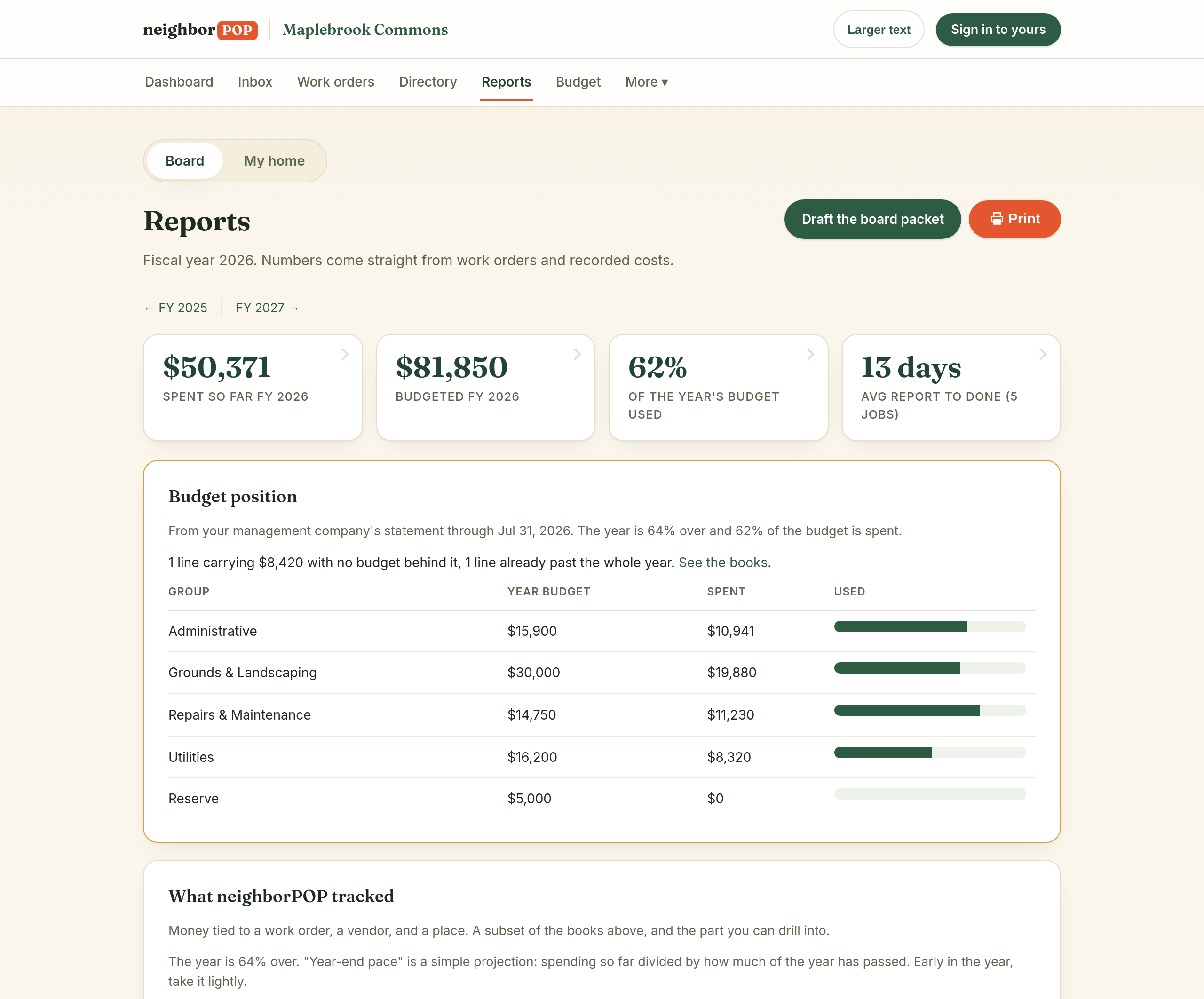Open the neighborPOP logo home link

pos(200,30)
